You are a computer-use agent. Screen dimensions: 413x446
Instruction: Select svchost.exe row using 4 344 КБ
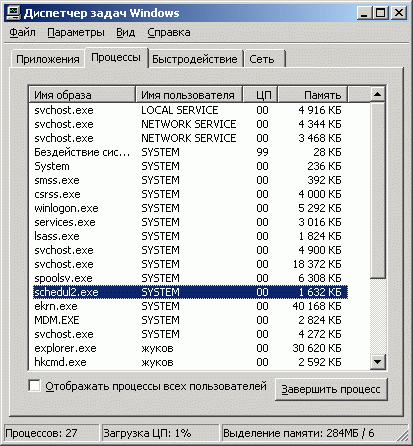190,124
